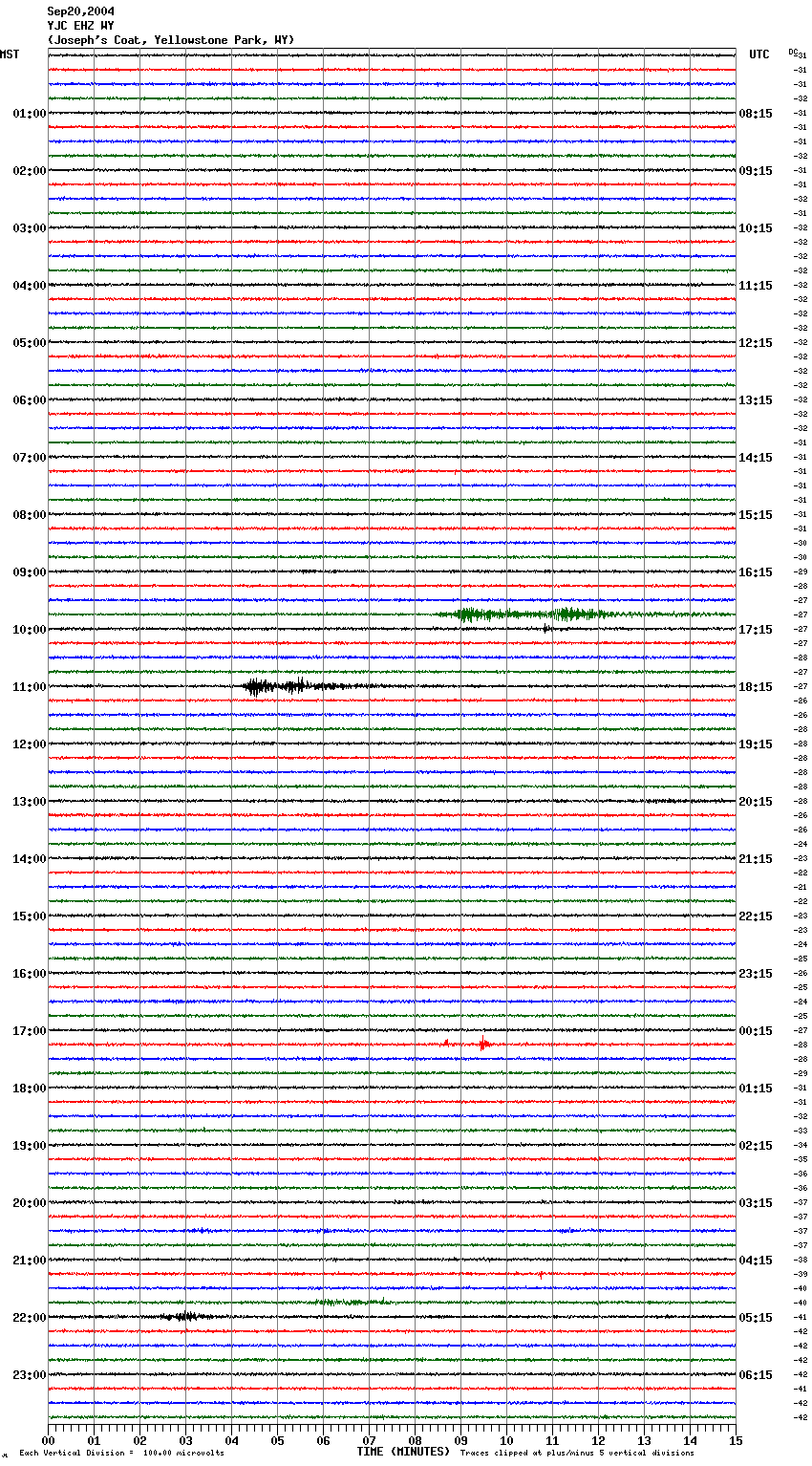Click the Traces clipped at plus/minus 5 footer note
Viewport: 812px width, 1466px height.
tap(577, 1454)
